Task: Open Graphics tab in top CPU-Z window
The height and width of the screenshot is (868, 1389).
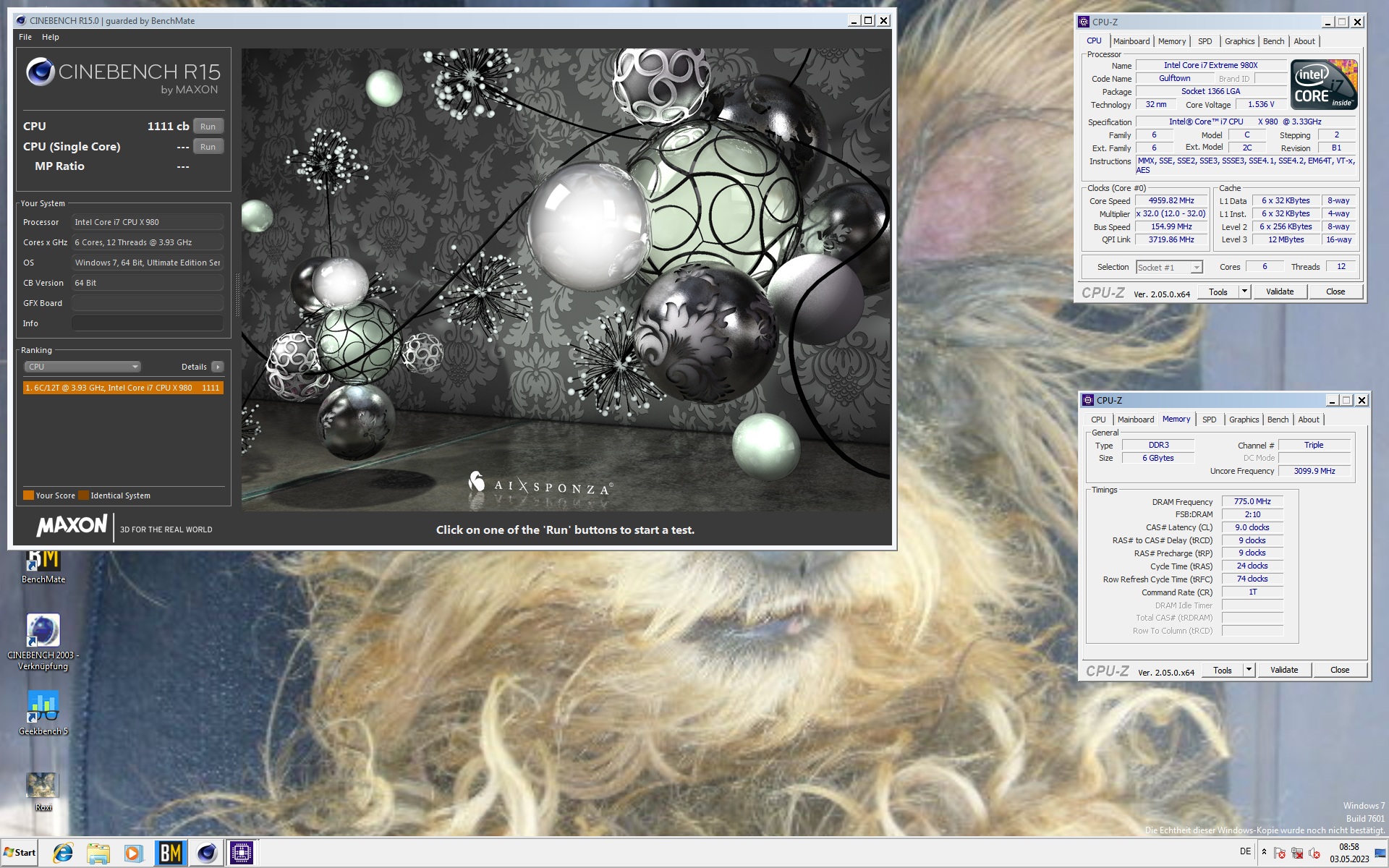Action: [x=1240, y=41]
